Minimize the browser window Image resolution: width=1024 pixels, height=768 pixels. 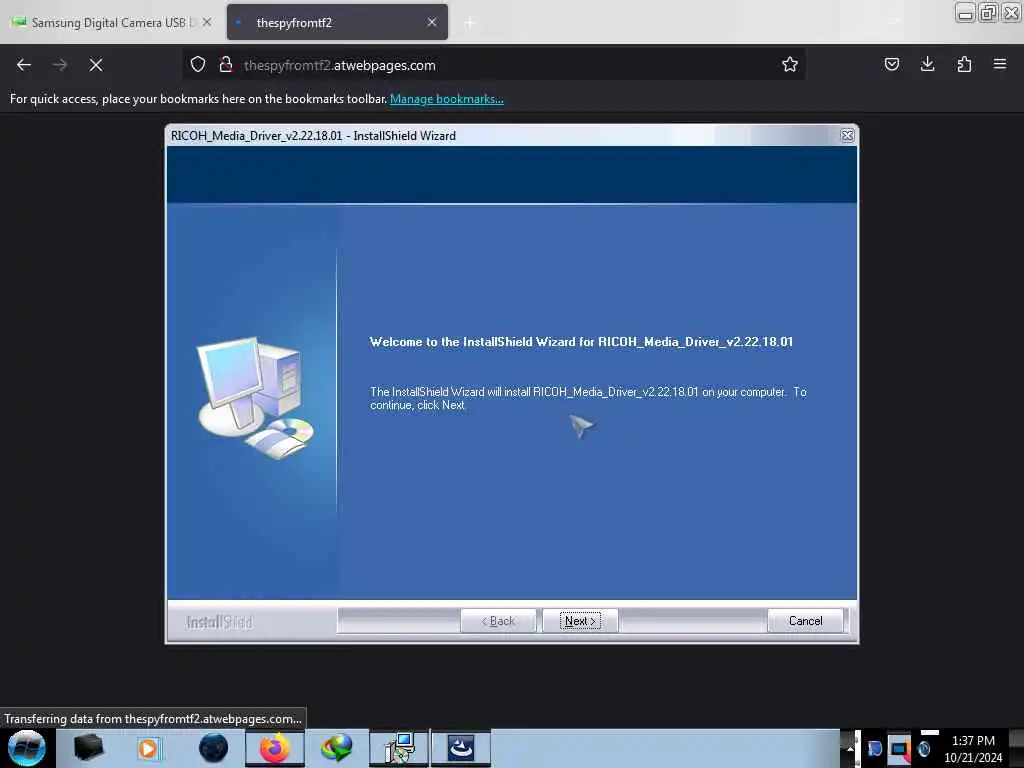965,12
